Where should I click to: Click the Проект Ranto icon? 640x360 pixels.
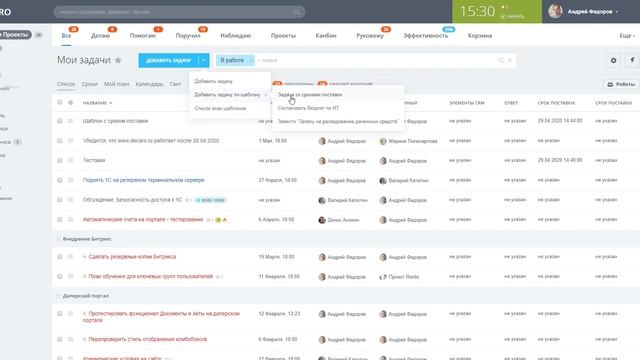(383, 277)
